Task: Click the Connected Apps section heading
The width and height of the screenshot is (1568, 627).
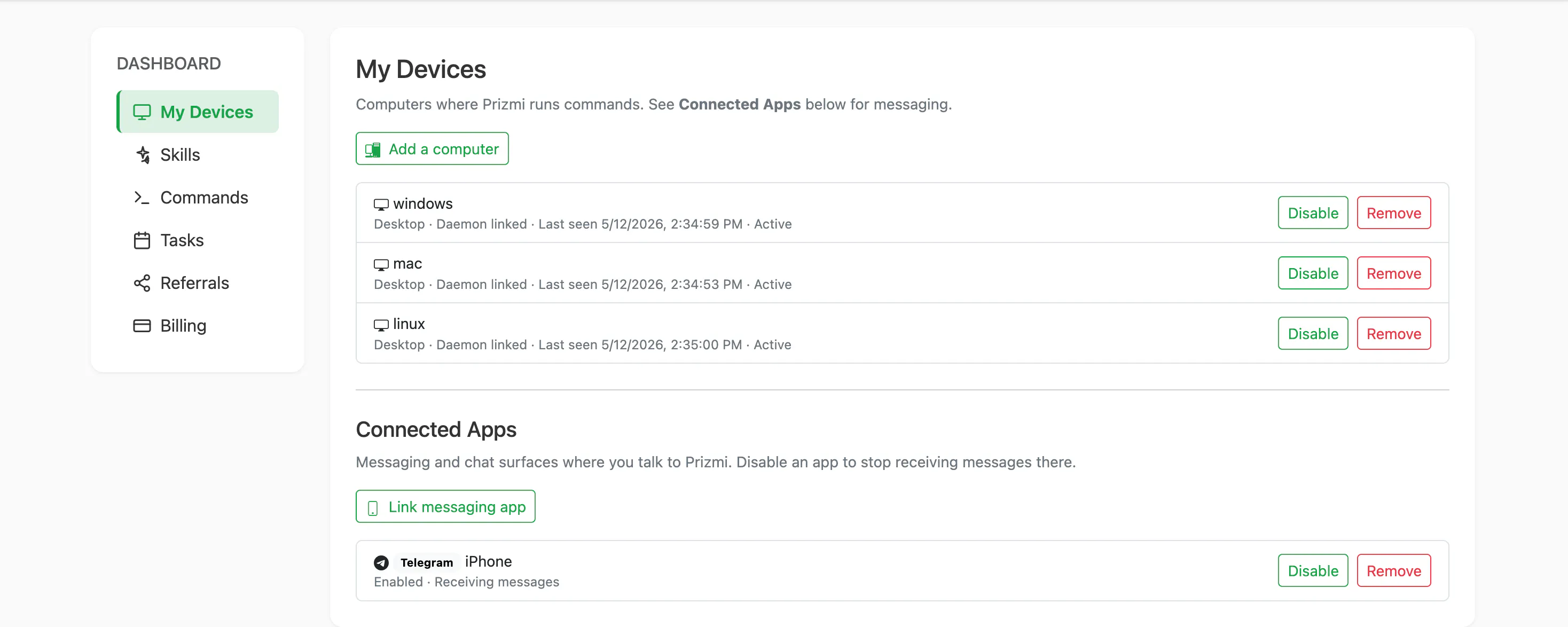Action: 436,430
